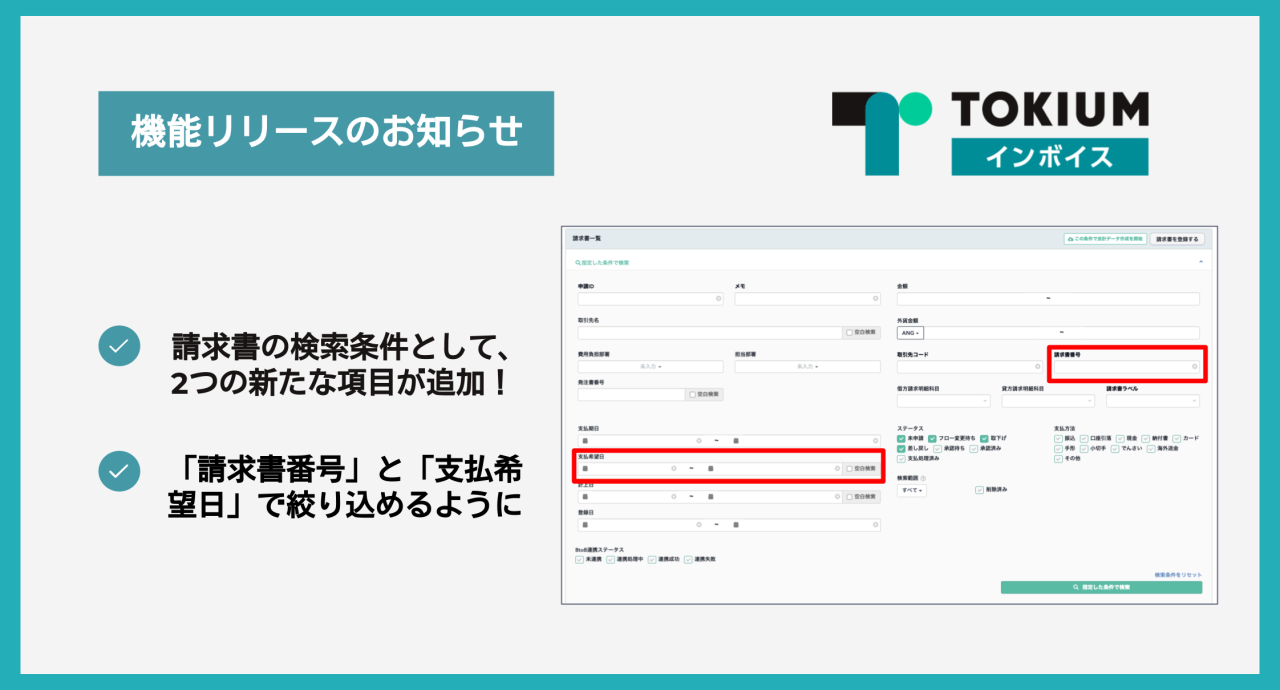Click the 指定した条件で検索 header tab
The image size is (1280, 690).
click(x=602, y=262)
